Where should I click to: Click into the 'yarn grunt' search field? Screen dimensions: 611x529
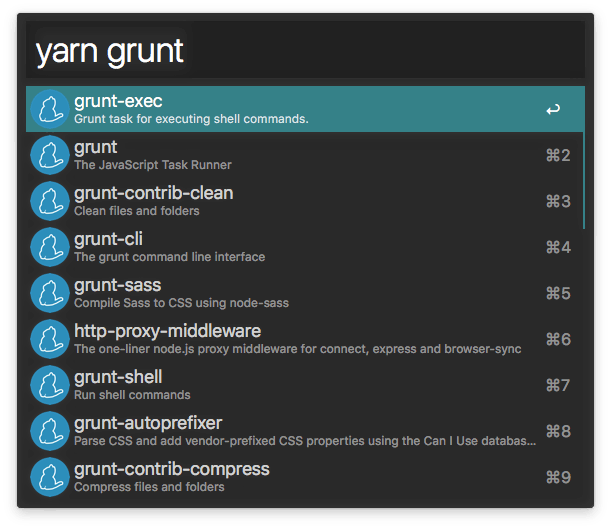point(305,50)
